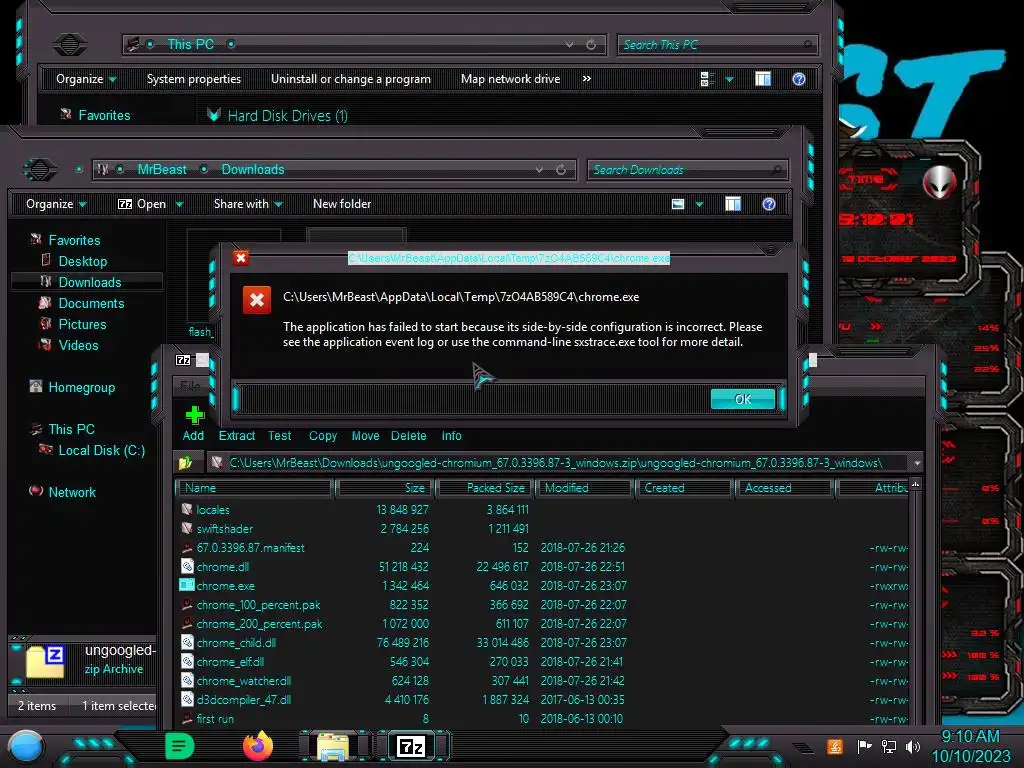The image size is (1024, 768).
Task: Sort 7-Zip list by Packed Size column
Action: [x=486, y=488]
